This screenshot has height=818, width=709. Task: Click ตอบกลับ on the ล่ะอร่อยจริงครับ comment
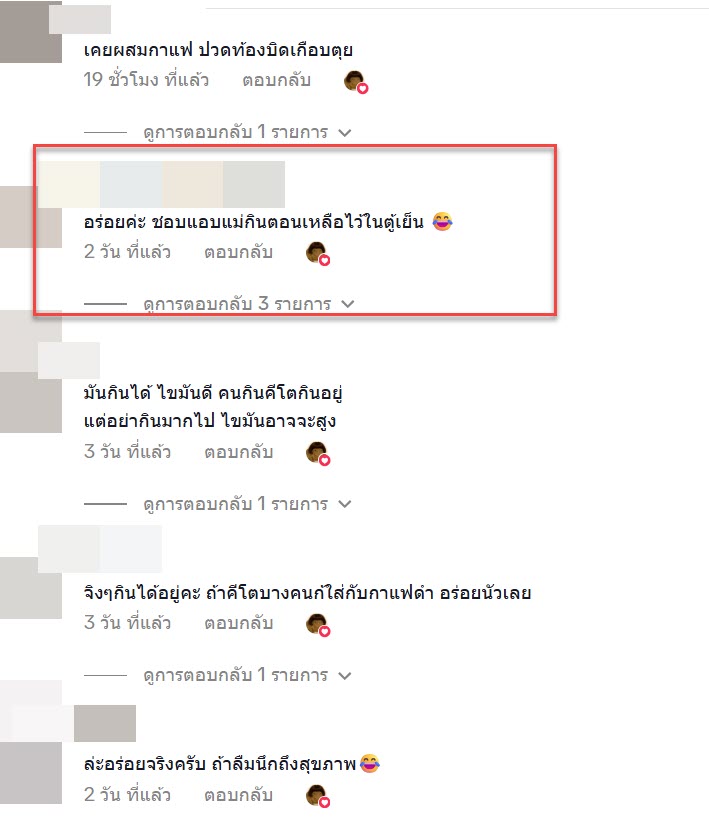click(238, 795)
